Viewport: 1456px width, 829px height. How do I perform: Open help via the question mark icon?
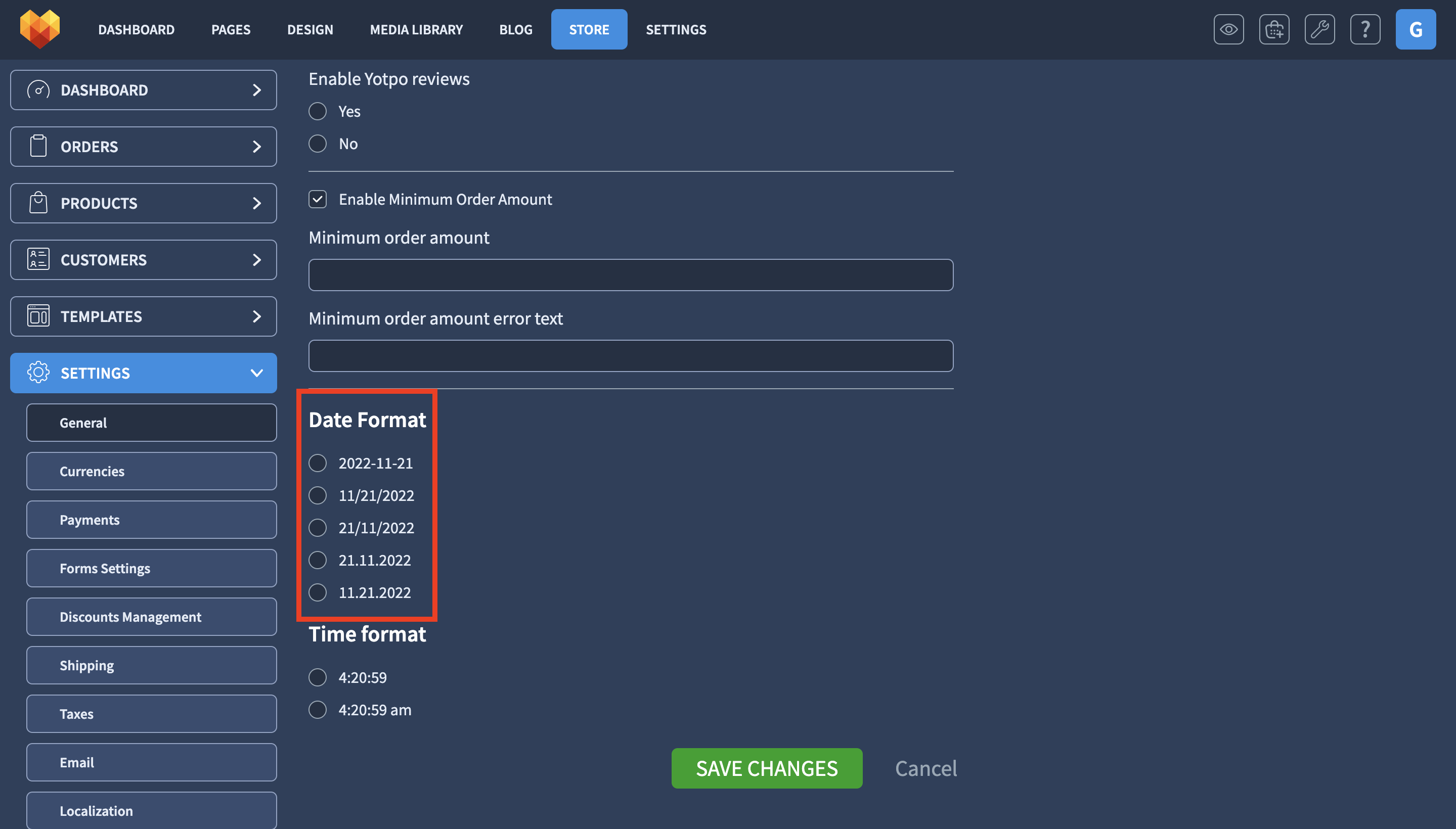pyautogui.click(x=1365, y=29)
